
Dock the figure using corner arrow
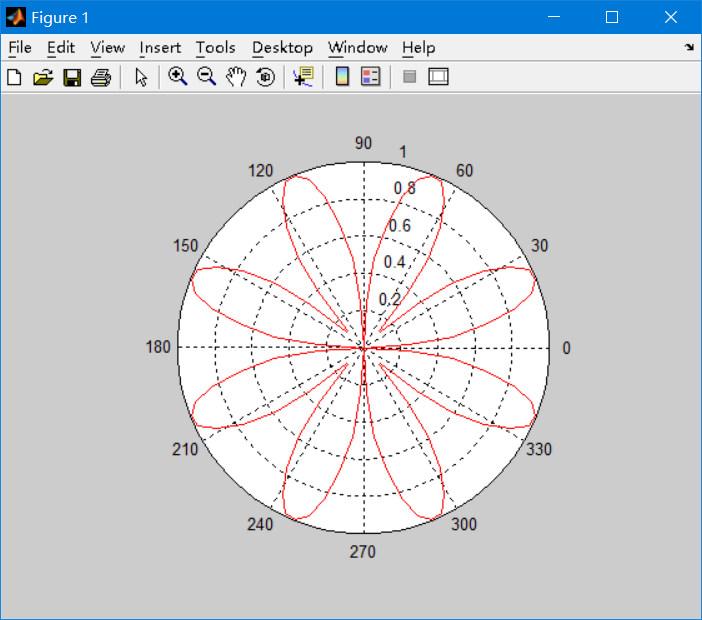pos(689,47)
